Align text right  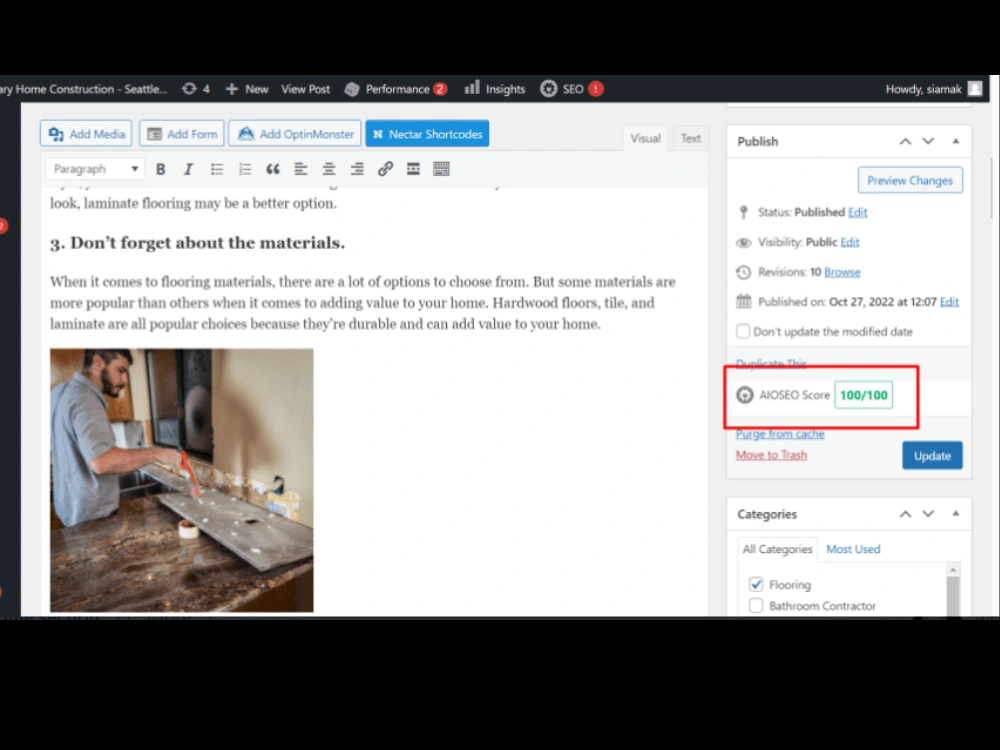pos(357,169)
